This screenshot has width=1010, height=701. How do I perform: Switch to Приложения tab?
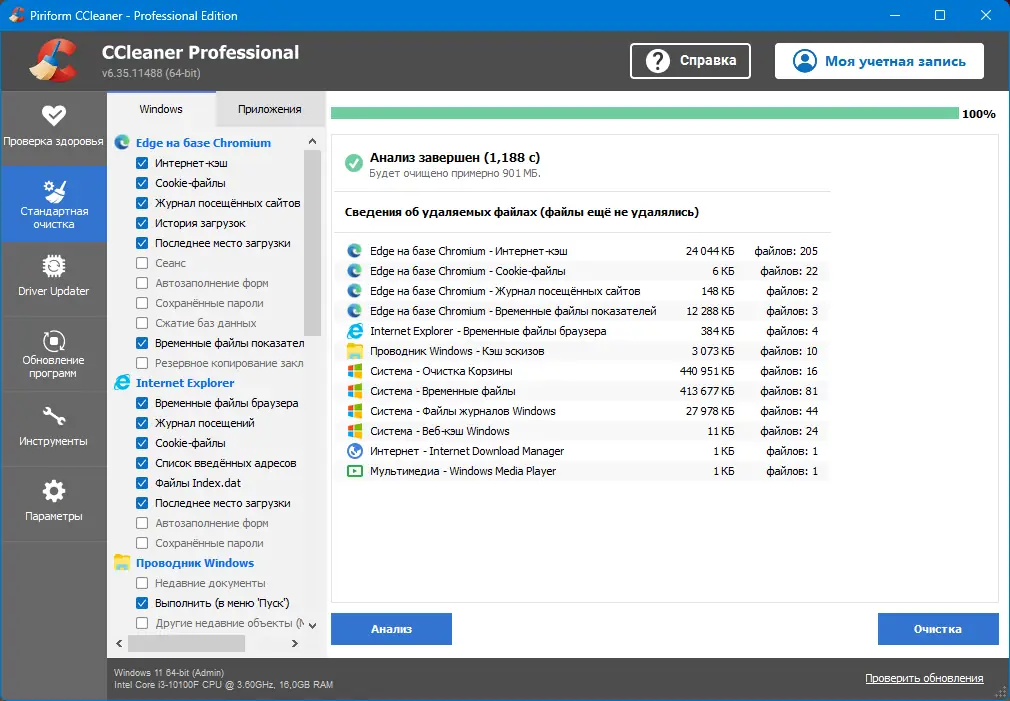point(269,109)
